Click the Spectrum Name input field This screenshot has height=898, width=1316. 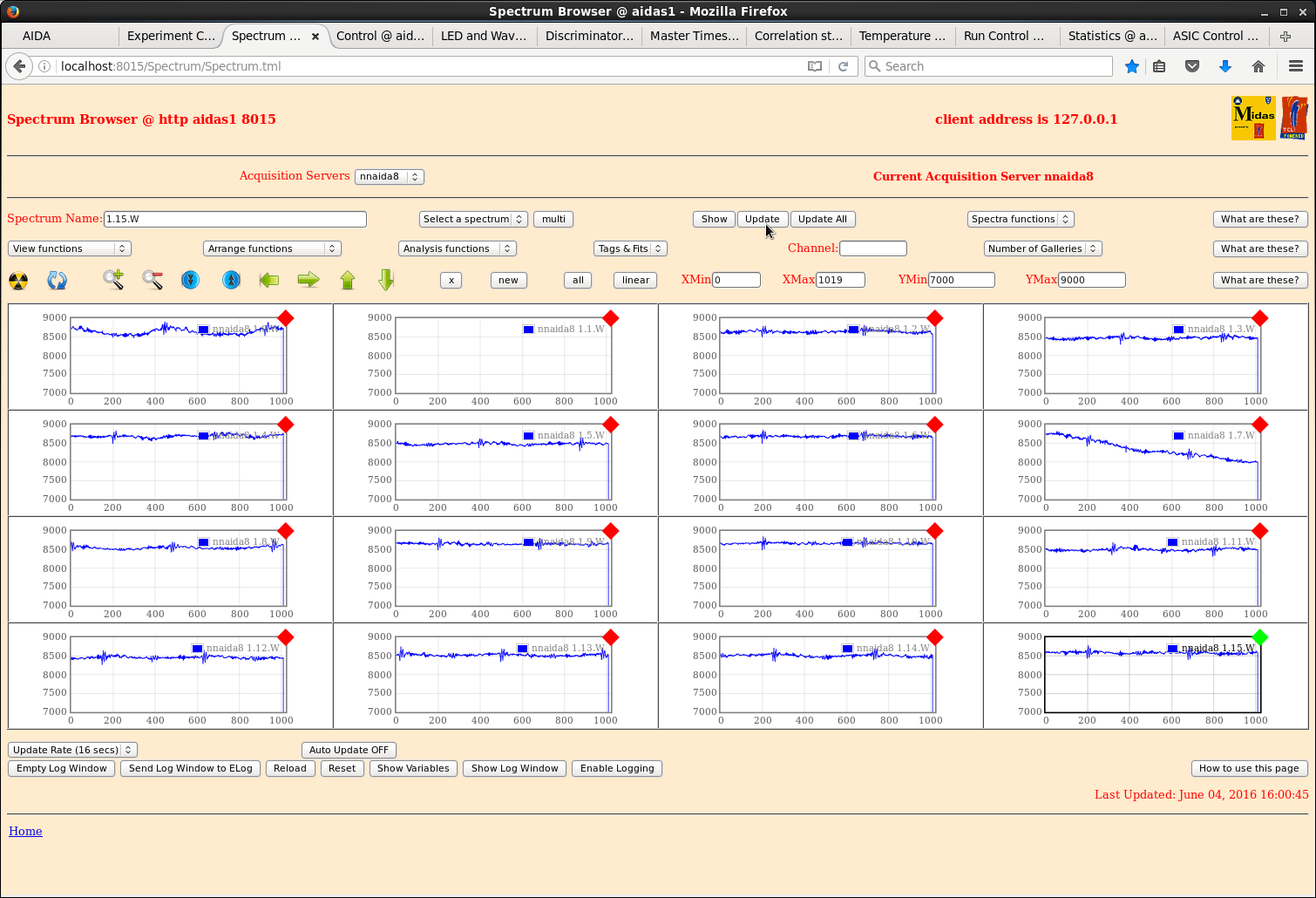(x=235, y=219)
